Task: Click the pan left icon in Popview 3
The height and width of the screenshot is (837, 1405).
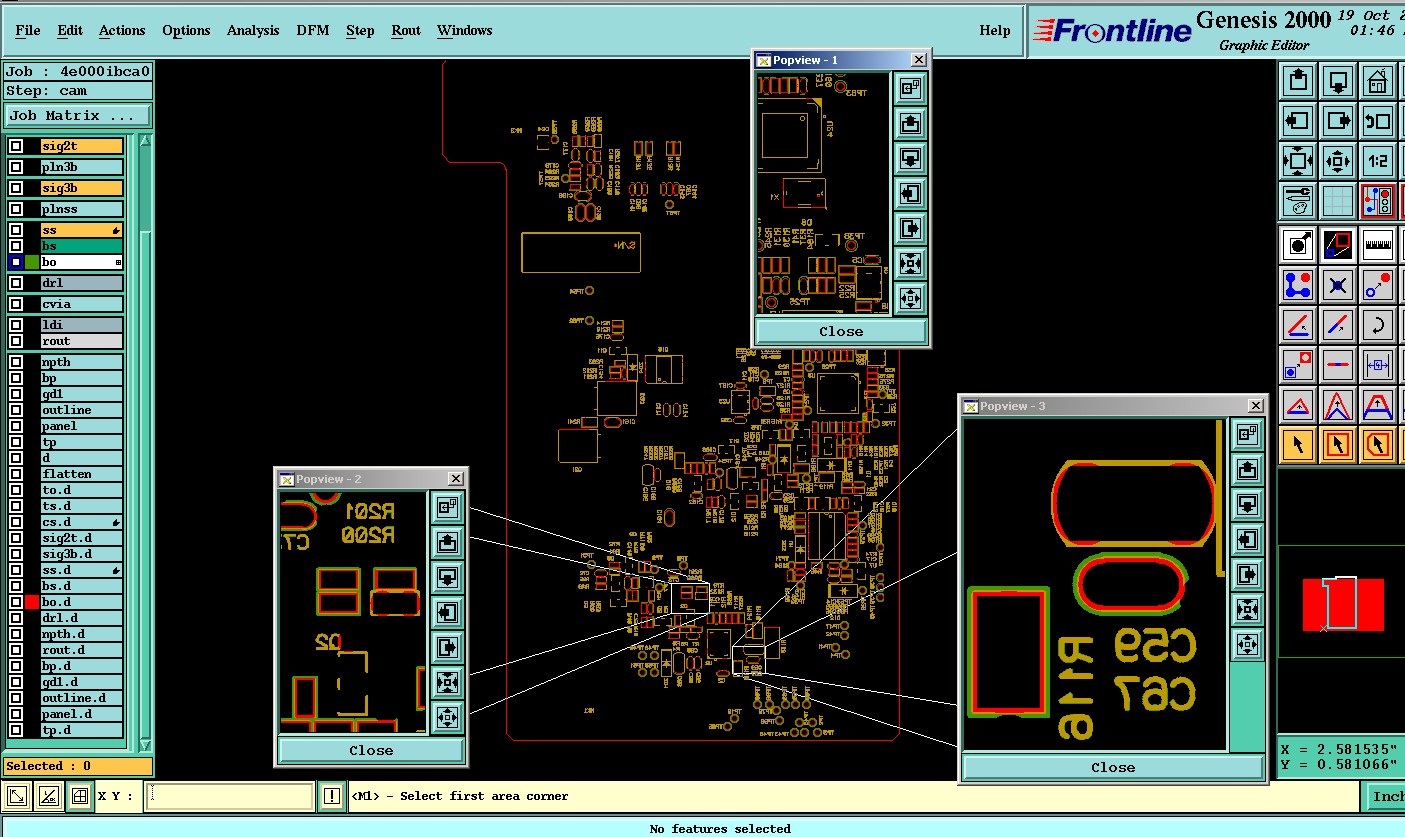Action: point(1246,539)
